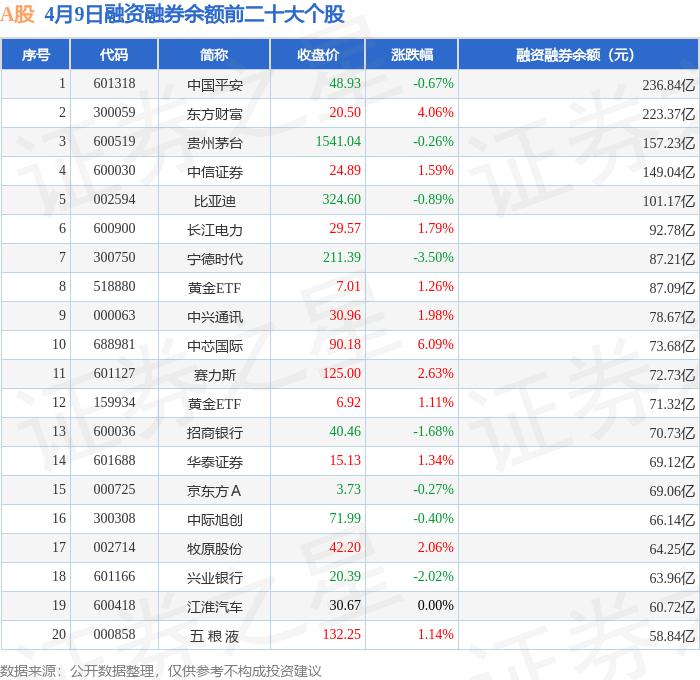Viewport: 700px width, 680px height.
Task: Click stock name 牧原股份
Action: tap(215, 549)
